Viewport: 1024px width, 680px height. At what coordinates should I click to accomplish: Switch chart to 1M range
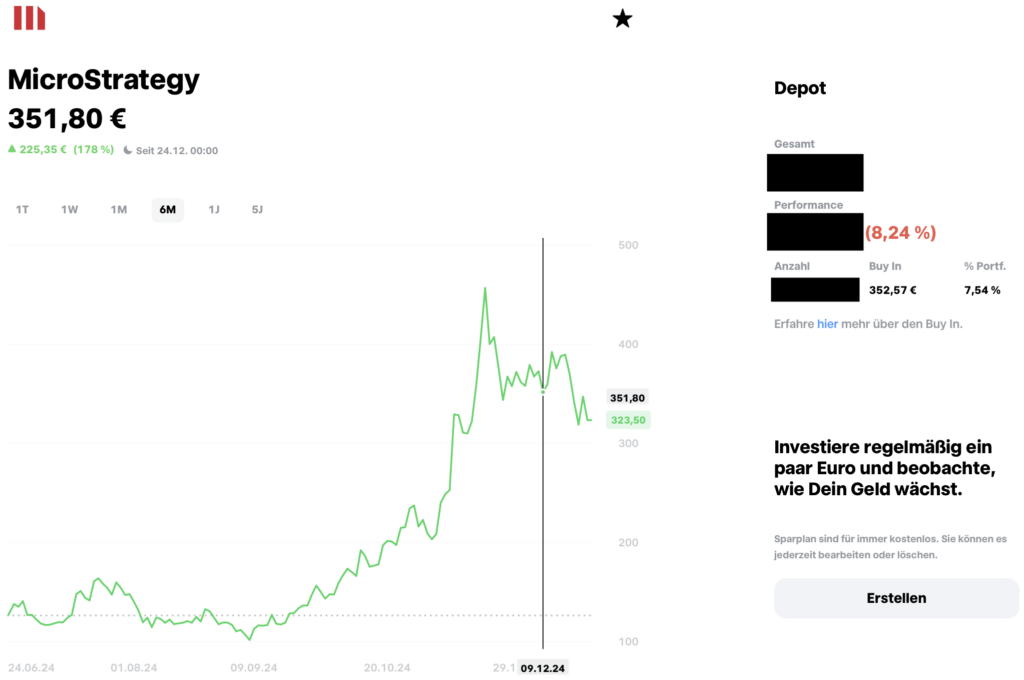(x=118, y=210)
